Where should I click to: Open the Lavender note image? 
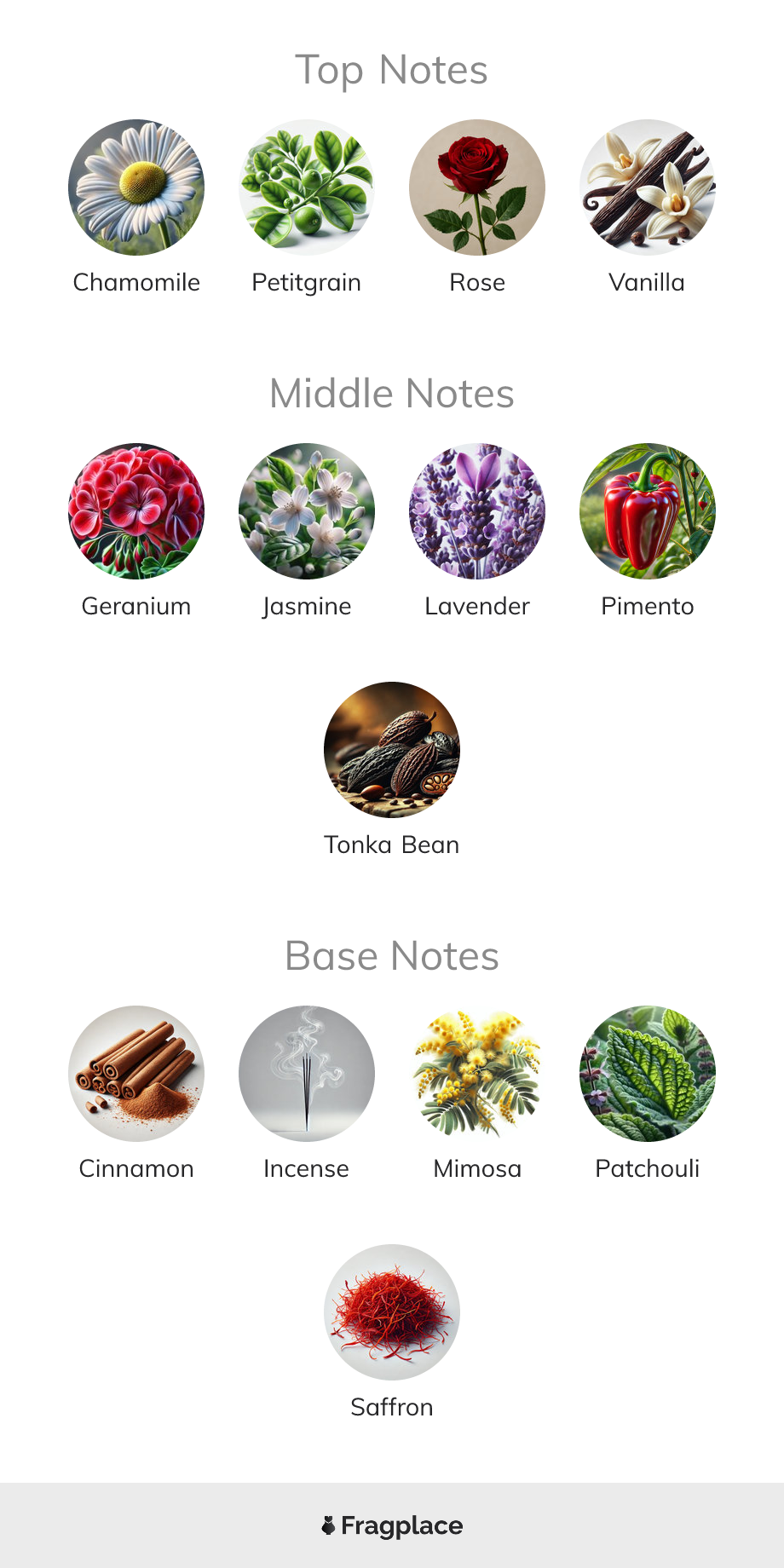point(477,511)
